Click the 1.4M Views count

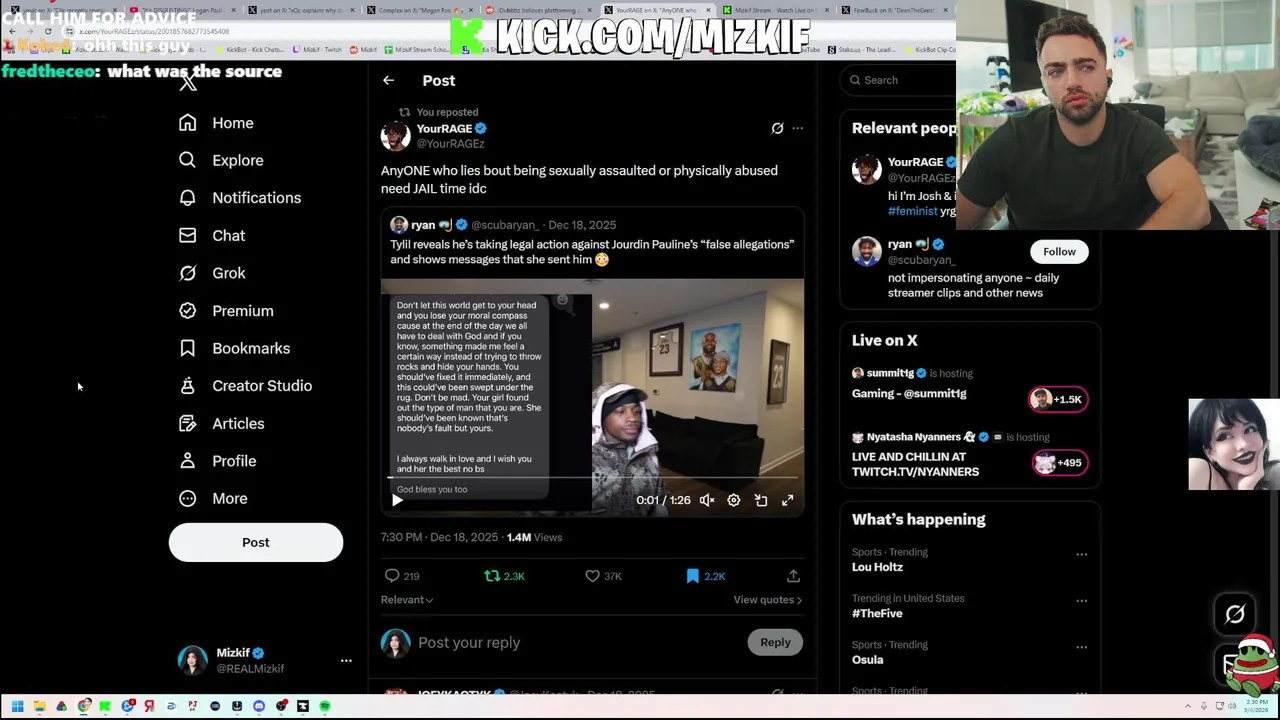click(x=534, y=538)
